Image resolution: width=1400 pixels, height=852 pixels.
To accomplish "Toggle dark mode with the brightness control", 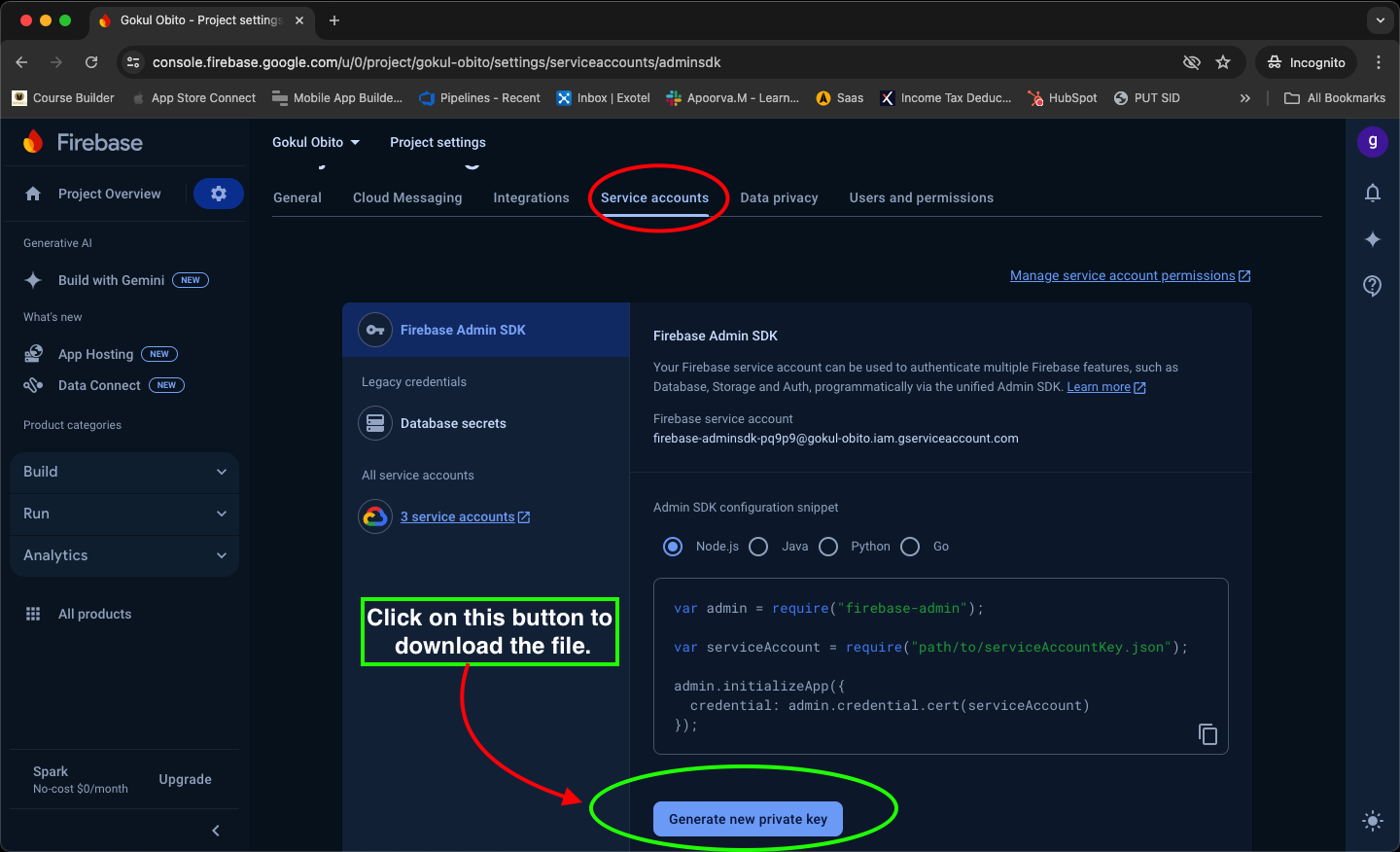I will click(1372, 821).
